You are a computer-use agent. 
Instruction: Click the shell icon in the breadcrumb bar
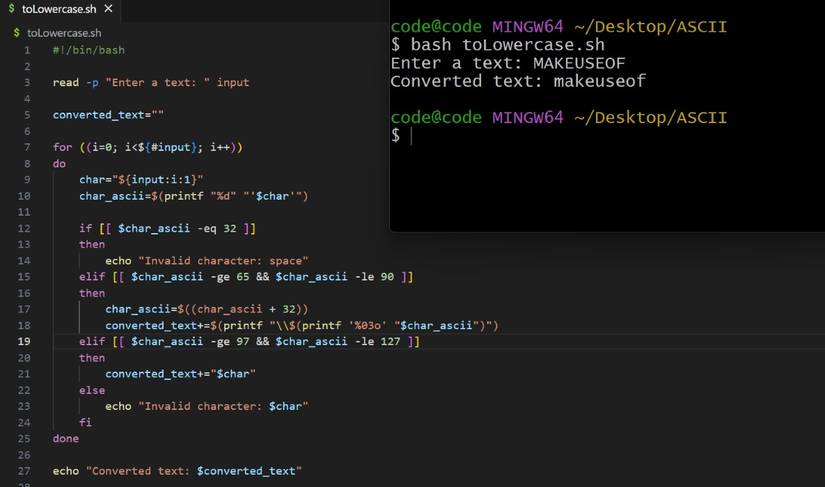[x=16, y=32]
